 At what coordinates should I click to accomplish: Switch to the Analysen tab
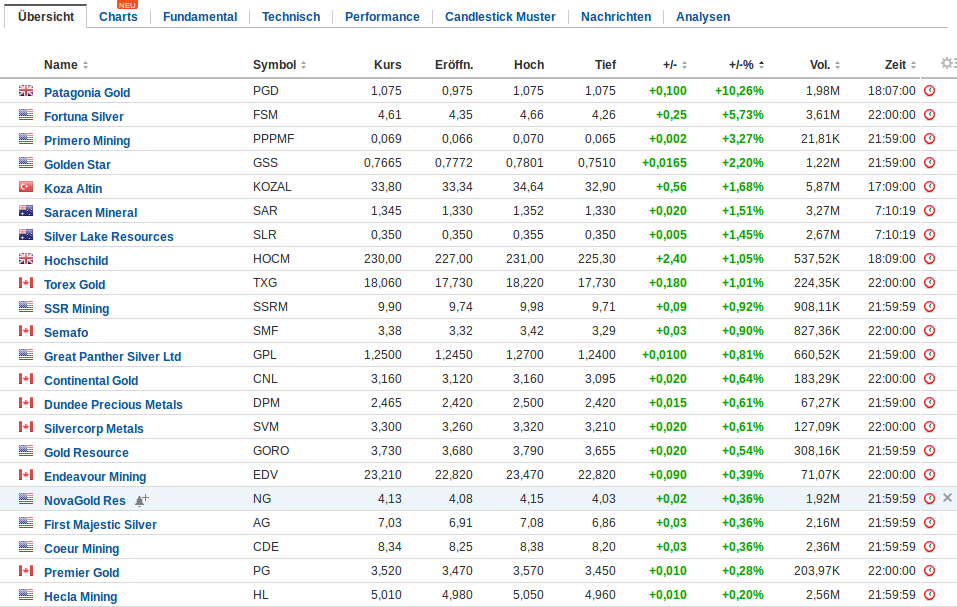[703, 16]
